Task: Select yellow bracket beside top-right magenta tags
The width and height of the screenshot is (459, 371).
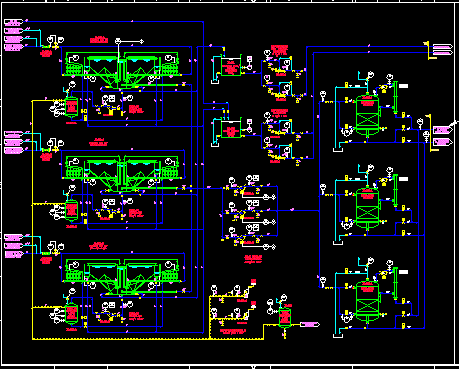Action: (429, 51)
